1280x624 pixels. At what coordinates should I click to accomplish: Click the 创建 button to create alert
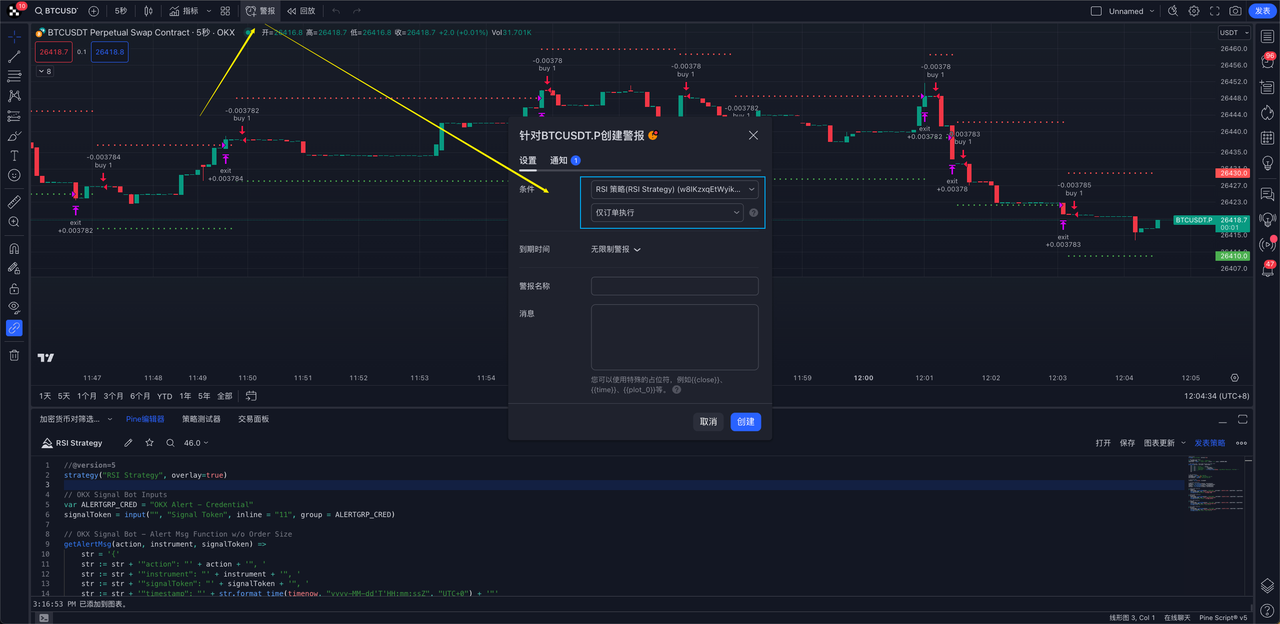(x=745, y=422)
